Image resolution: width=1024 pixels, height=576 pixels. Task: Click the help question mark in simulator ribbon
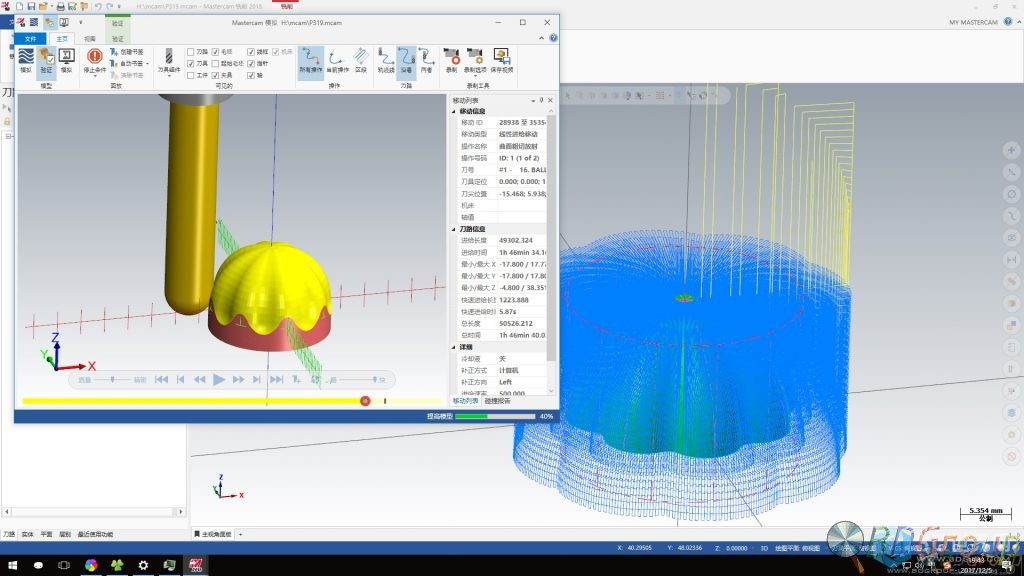pyautogui.click(x=553, y=38)
